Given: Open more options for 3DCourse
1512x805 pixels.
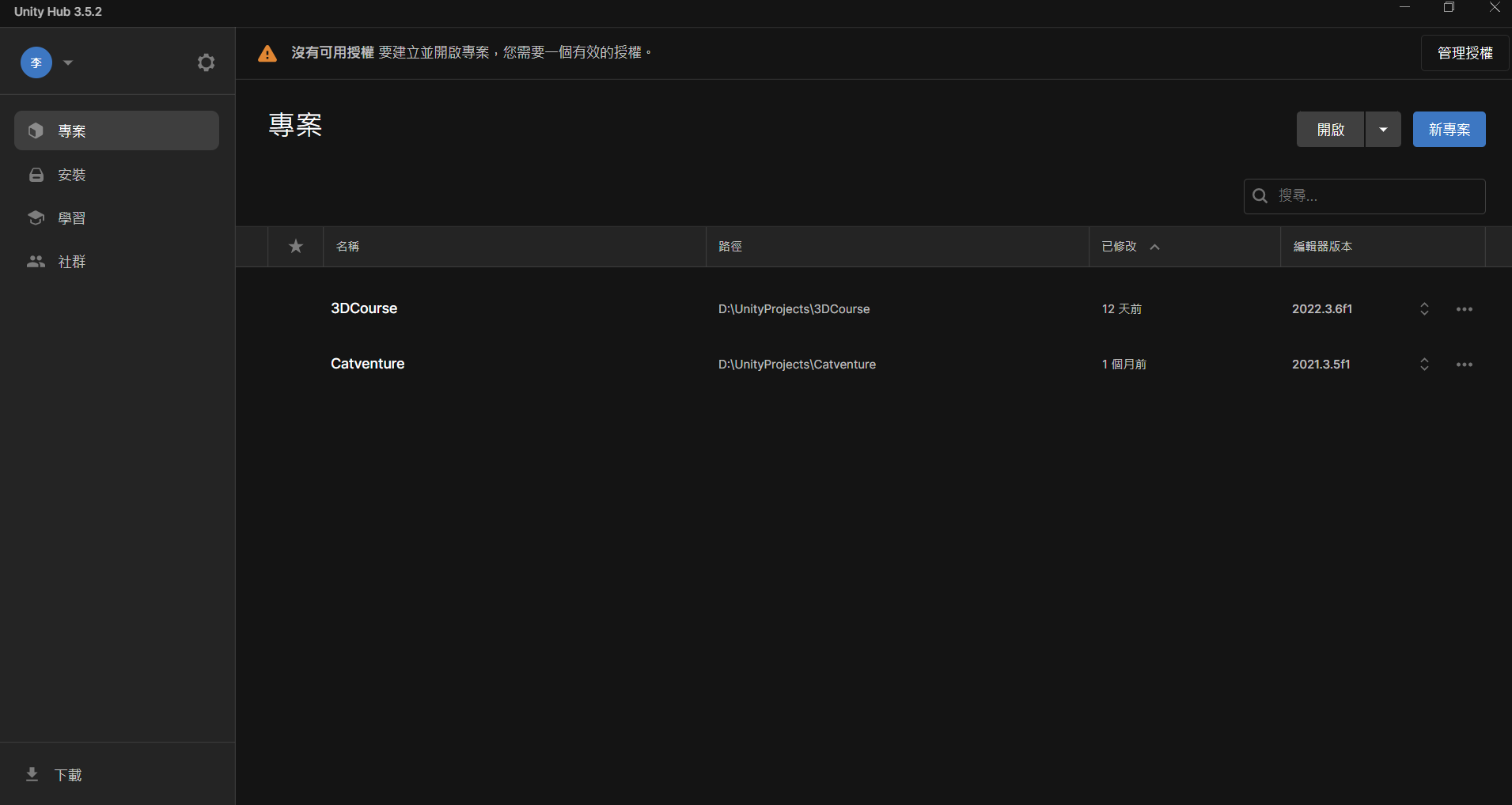Looking at the screenshot, I should pyautogui.click(x=1465, y=309).
